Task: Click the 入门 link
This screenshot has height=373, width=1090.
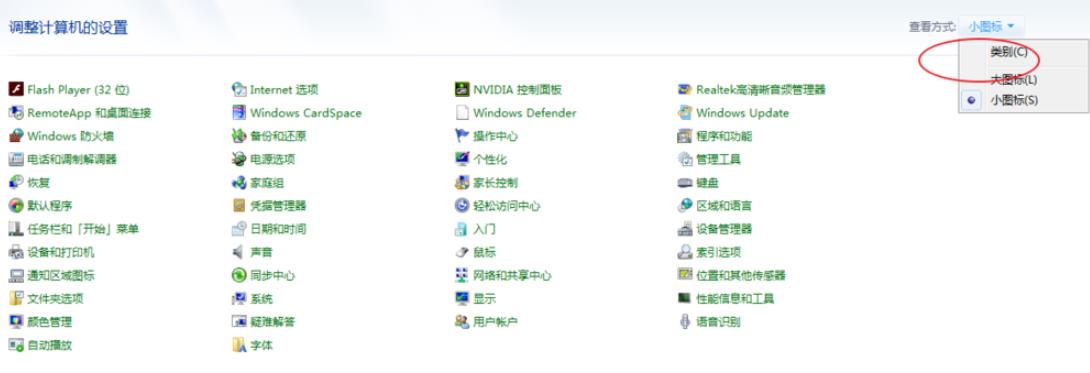Action: click(x=485, y=229)
